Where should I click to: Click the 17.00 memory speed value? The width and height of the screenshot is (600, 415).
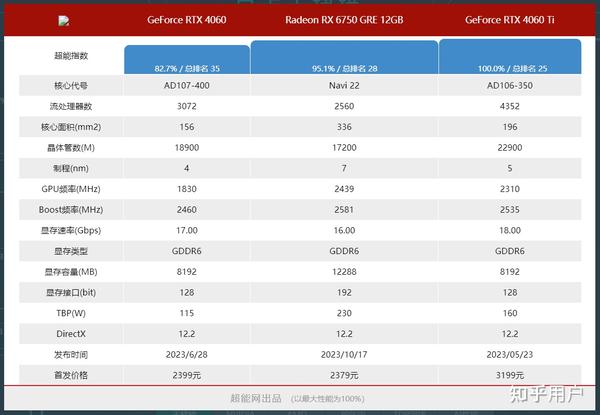coord(187,230)
